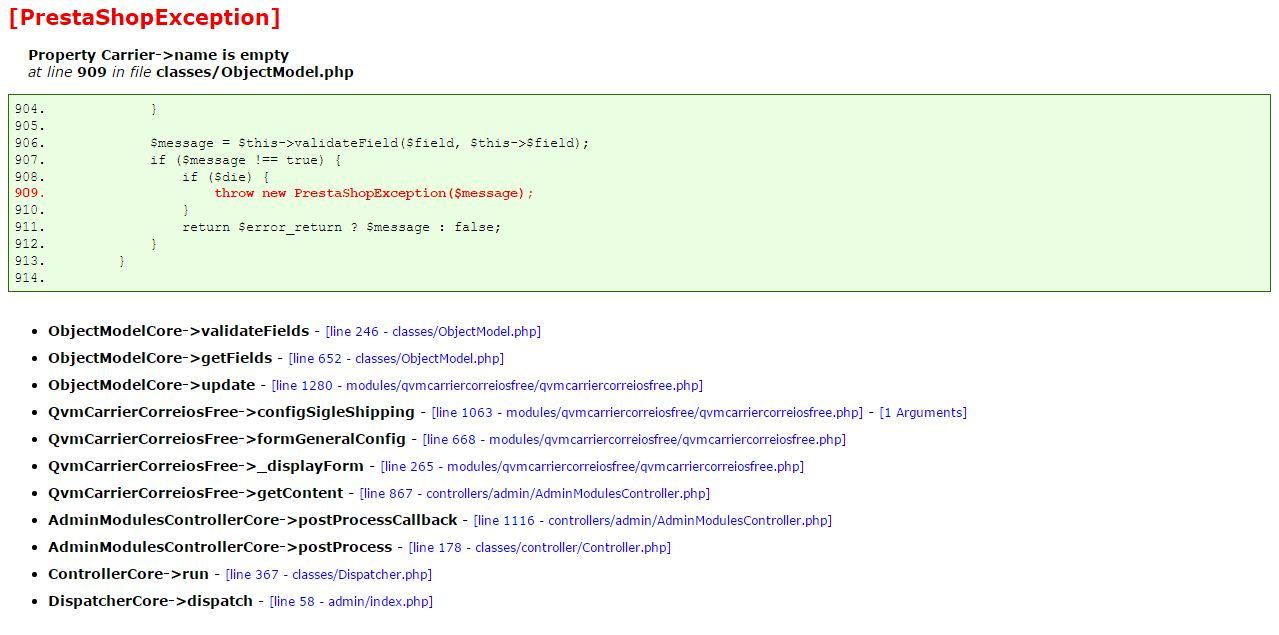Click code line 908 if ($die)
The width and height of the screenshot is (1279, 635).
(x=226, y=177)
